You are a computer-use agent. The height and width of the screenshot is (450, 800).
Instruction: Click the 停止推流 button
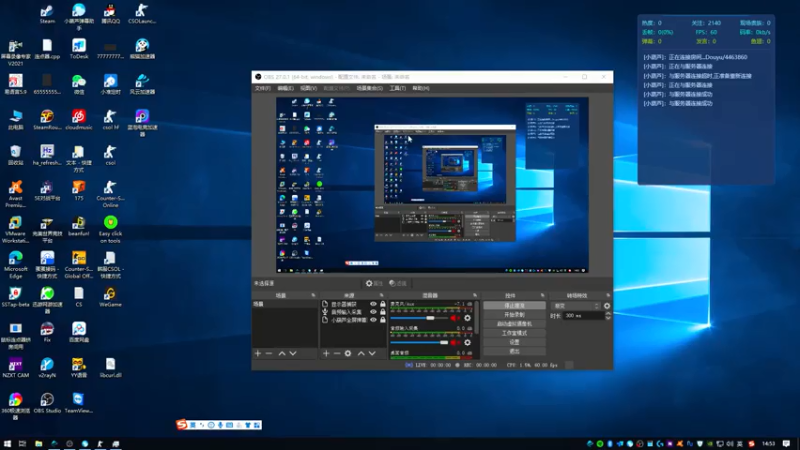pos(514,306)
